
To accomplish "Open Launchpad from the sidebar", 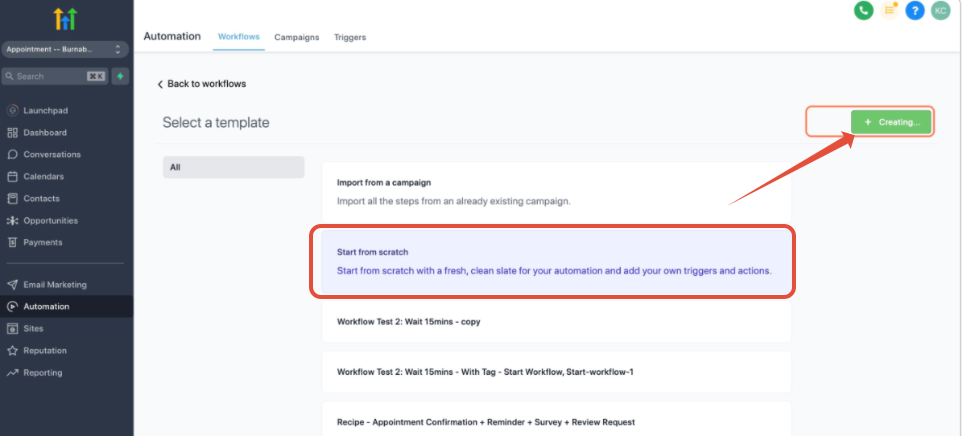I will pyautogui.click(x=45, y=110).
